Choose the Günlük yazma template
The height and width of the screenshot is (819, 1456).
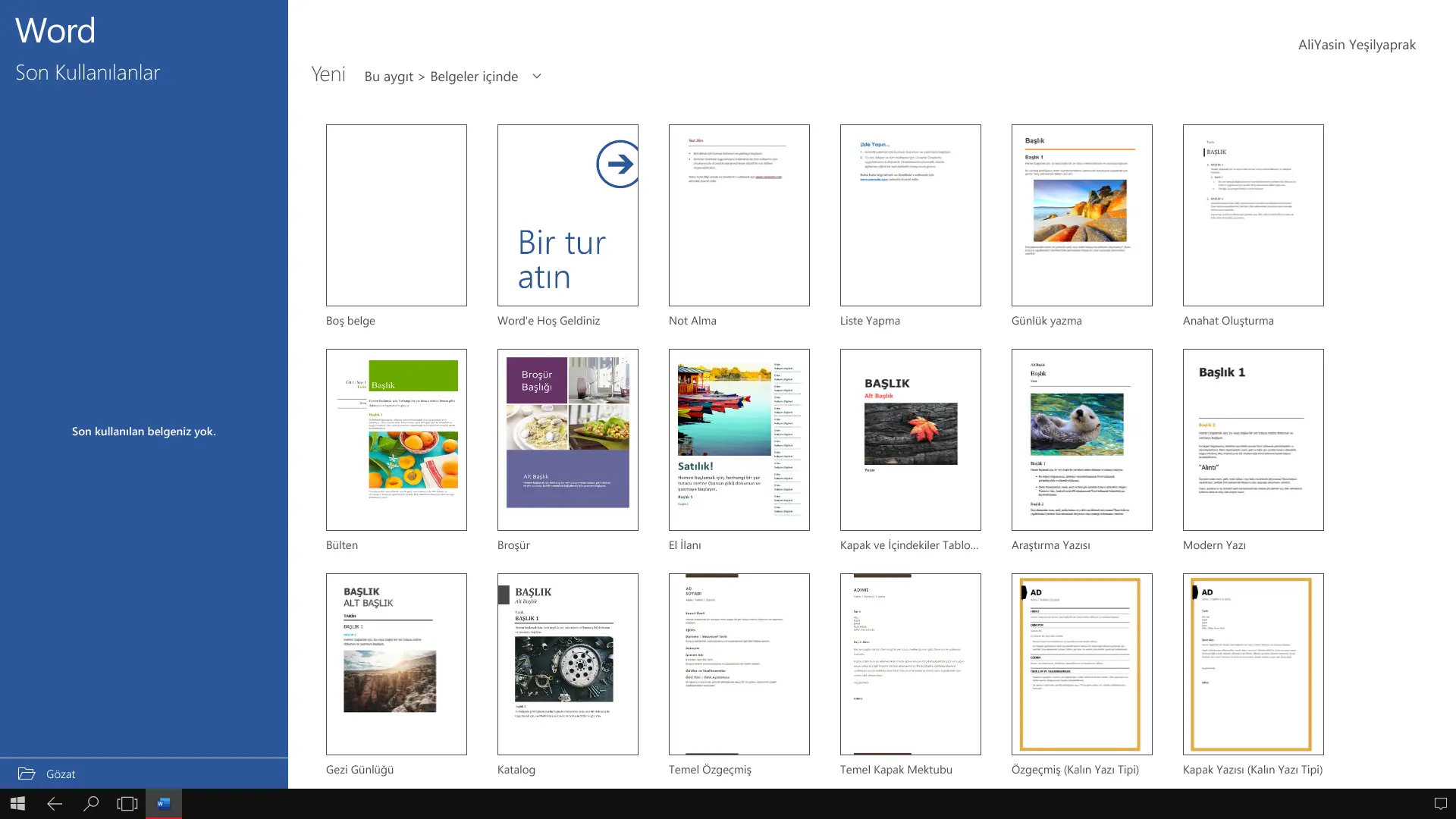(x=1082, y=215)
